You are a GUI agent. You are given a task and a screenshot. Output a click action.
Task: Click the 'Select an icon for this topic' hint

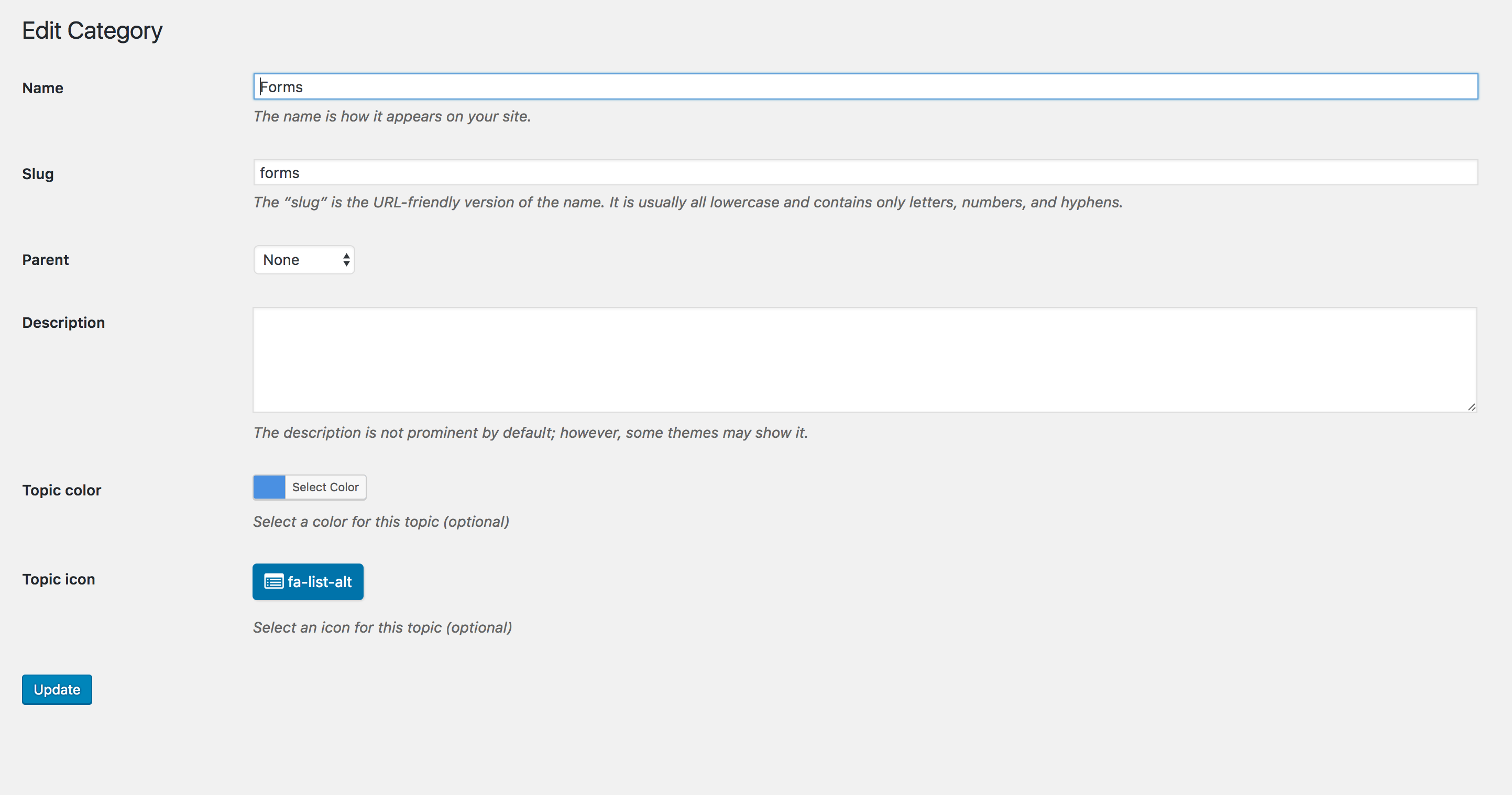(382, 627)
